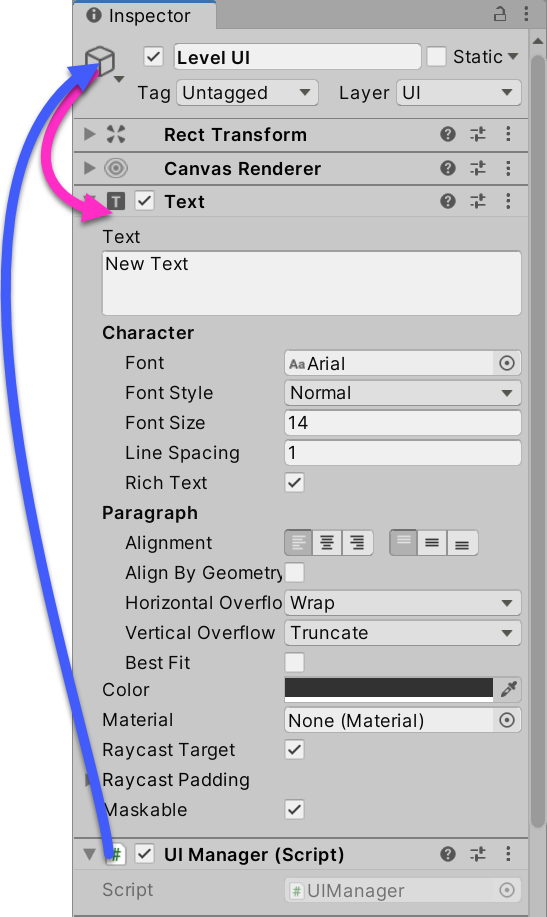The height and width of the screenshot is (917, 547).
Task: Toggle the Static checkbox
Action: click(436, 57)
